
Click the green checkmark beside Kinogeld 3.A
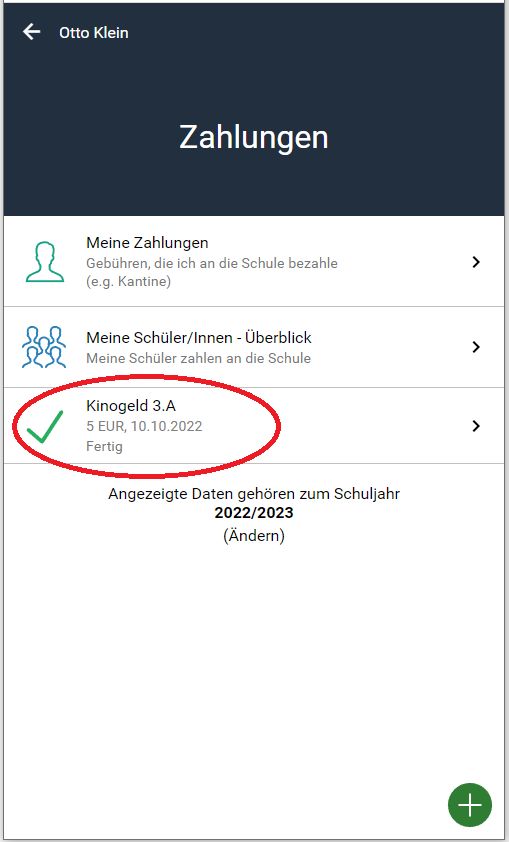pyautogui.click(x=45, y=427)
